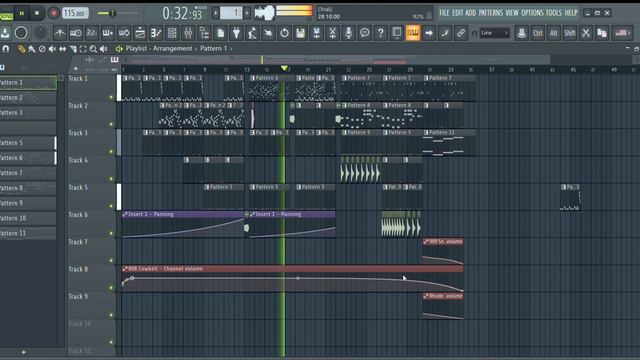
Task: Click the Shift modifier button
Action: point(570,33)
